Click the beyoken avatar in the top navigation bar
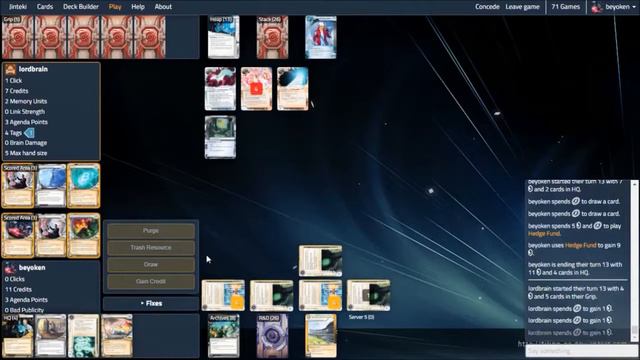The width and height of the screenshot is (640, 360). [597, 7]
